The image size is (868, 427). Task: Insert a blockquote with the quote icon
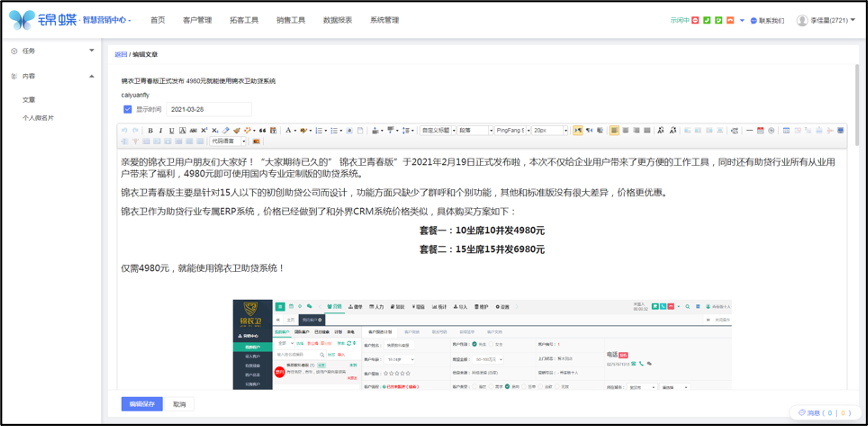(x=262, y=130)
